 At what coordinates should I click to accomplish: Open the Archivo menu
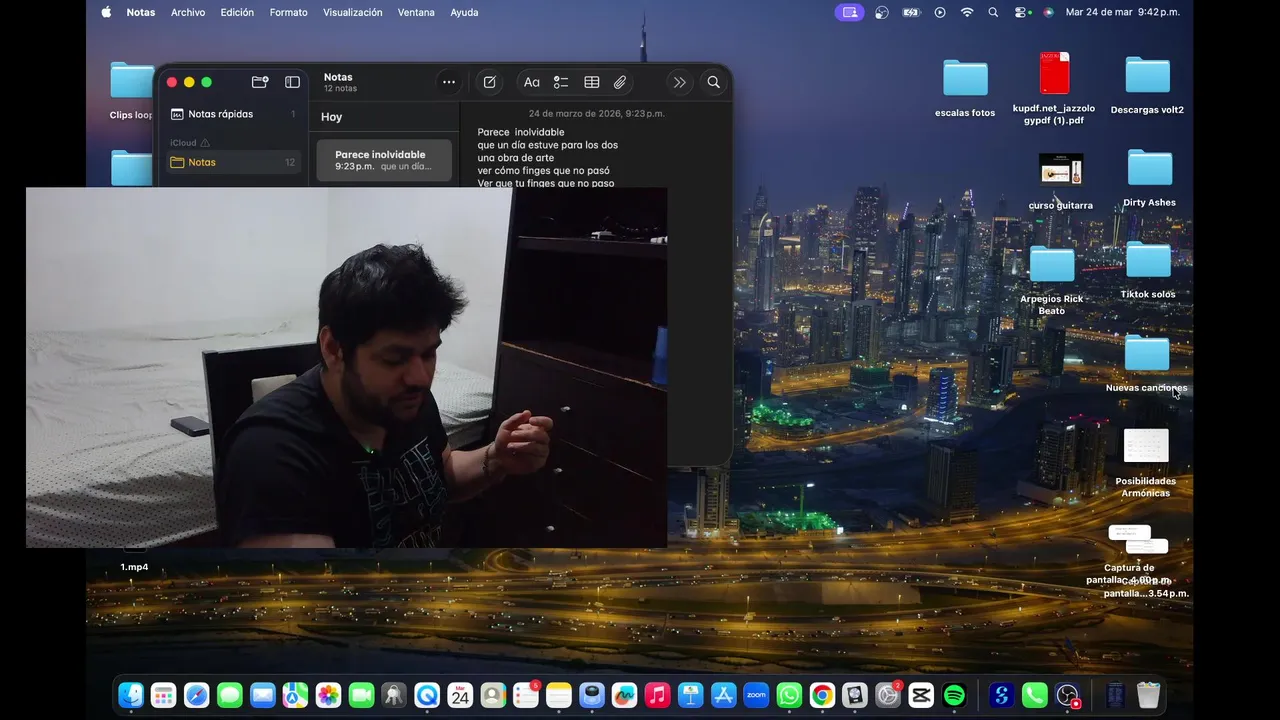point(188,12)
